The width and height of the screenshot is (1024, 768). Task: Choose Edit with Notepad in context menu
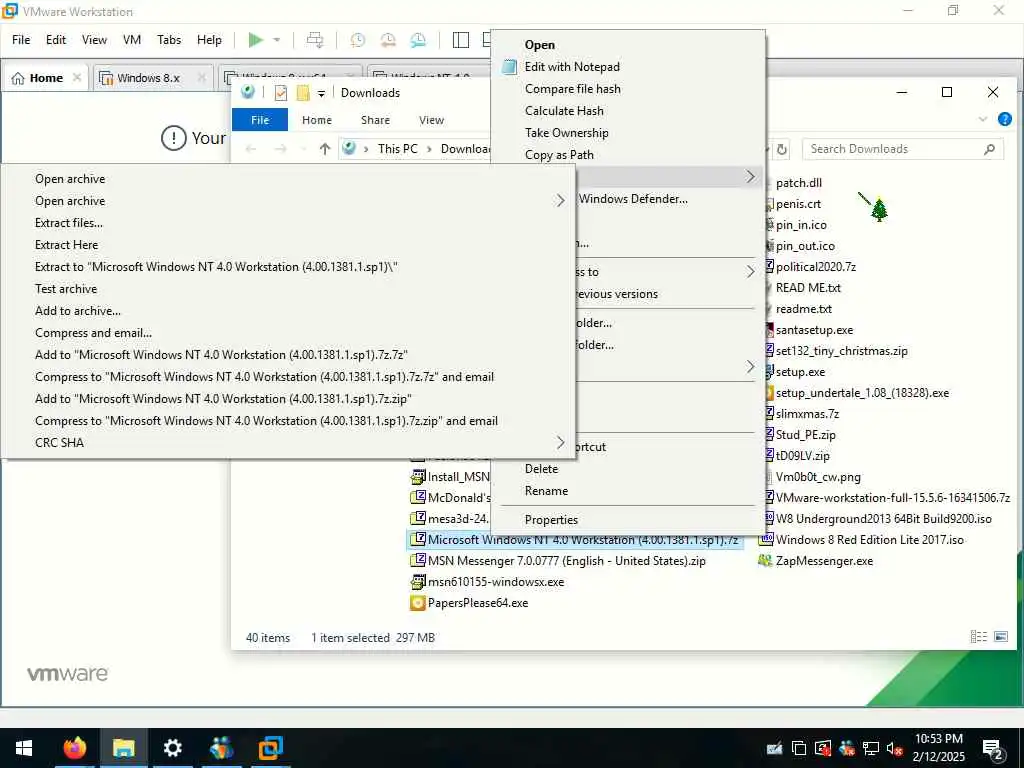(572, 67)
